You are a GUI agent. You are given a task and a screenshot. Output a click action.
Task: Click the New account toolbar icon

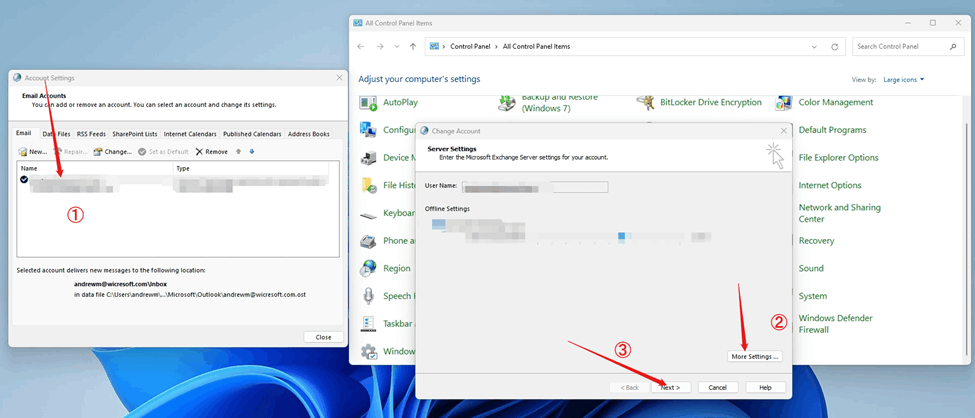33,152
